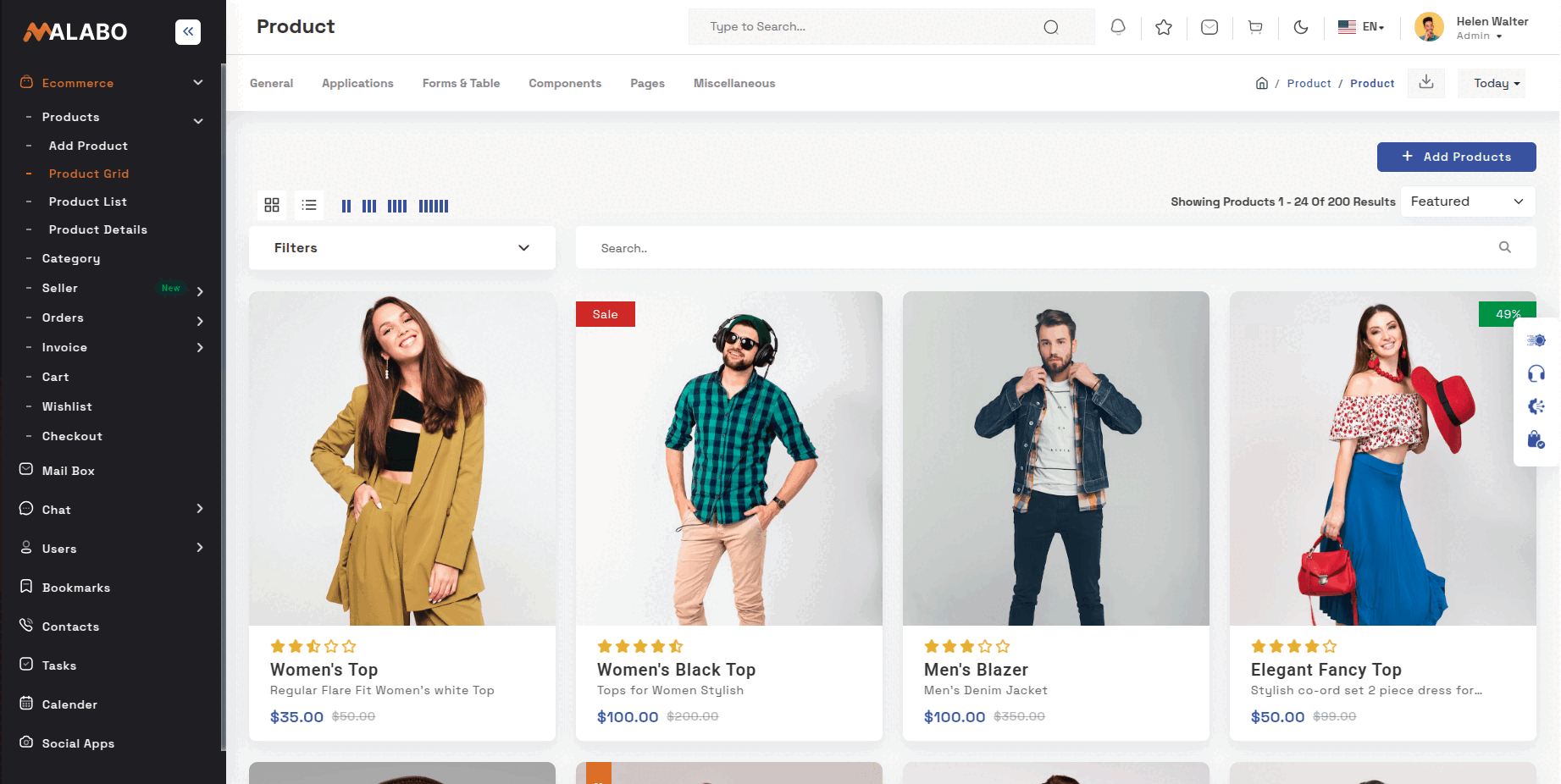The image size is (1561, 784).
Task: Click the download icon button
Action: (x=1426, y=82)
